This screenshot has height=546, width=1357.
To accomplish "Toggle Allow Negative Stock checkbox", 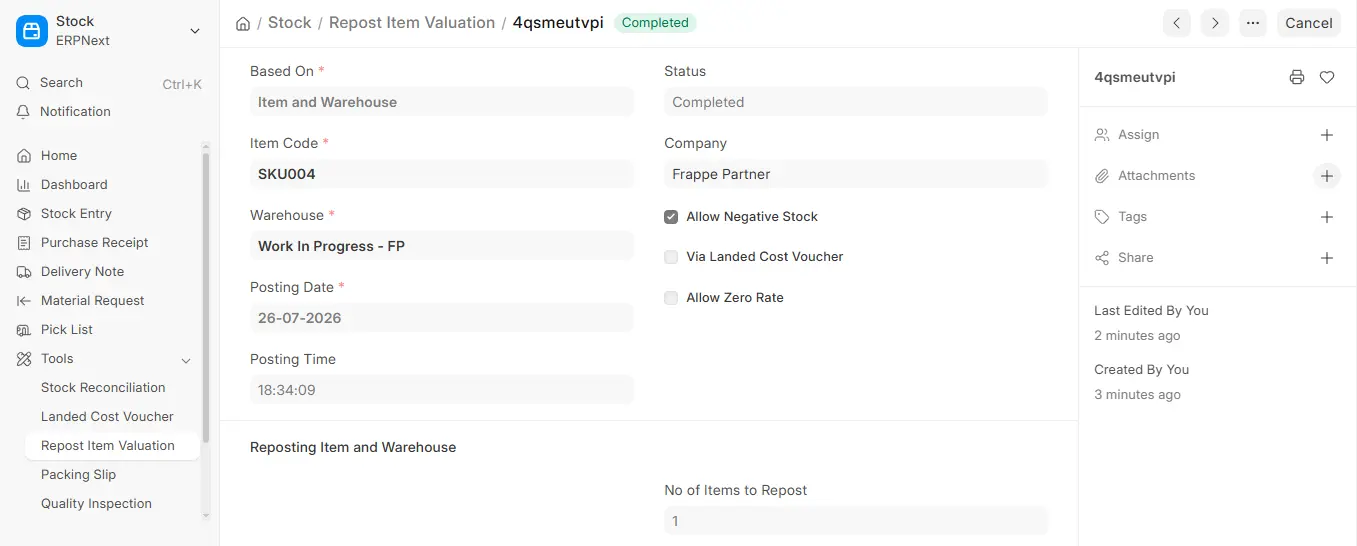I will coord(671,217).
